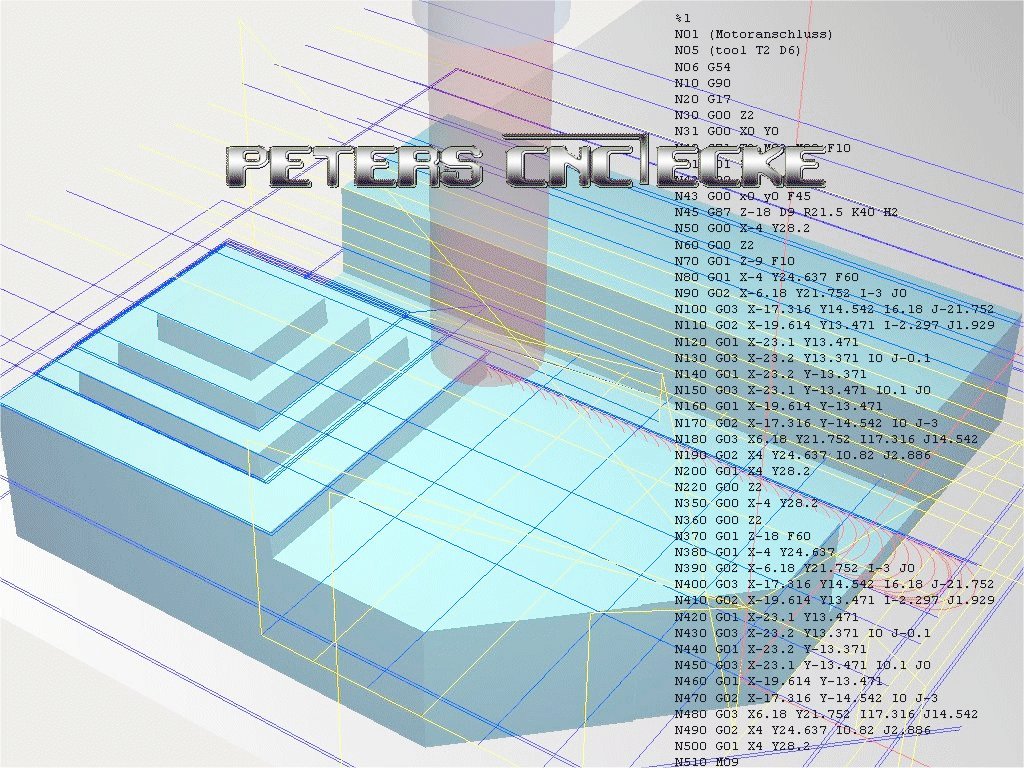Click the line "N440 G01 X-23.2 Y-13.371"
The height and width of the screenshot is (768, 1024).
(x=771, y=649)
